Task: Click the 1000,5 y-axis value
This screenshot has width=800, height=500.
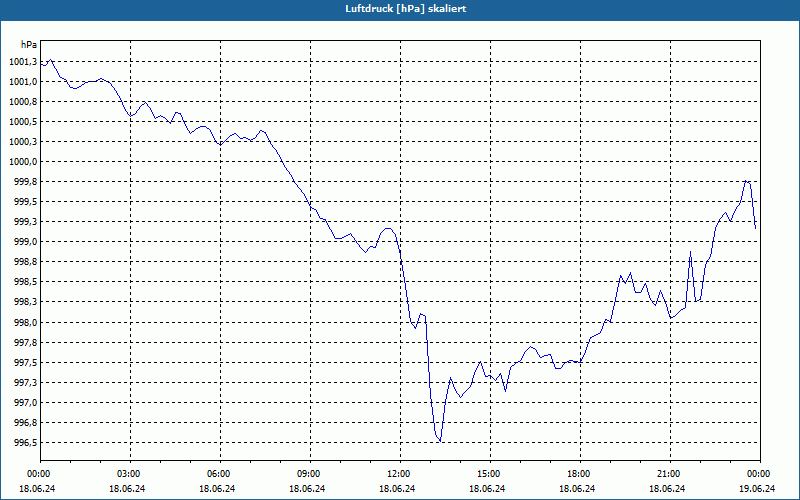Action: [23, 122]
